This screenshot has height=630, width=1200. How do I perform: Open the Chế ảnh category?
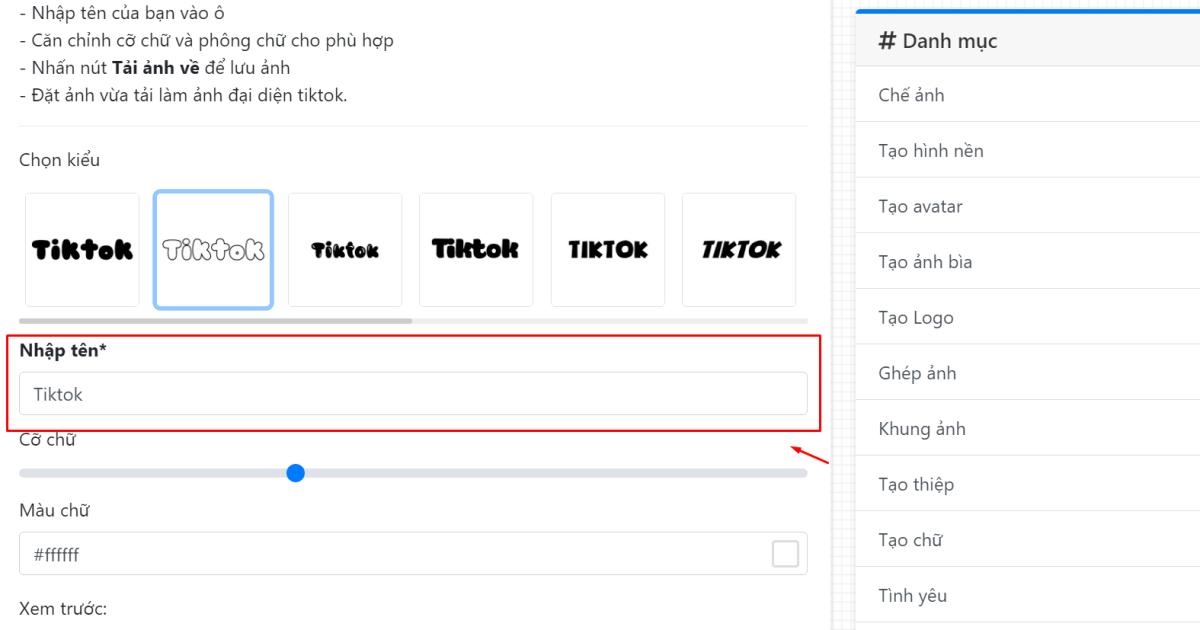tap(911, 96)
